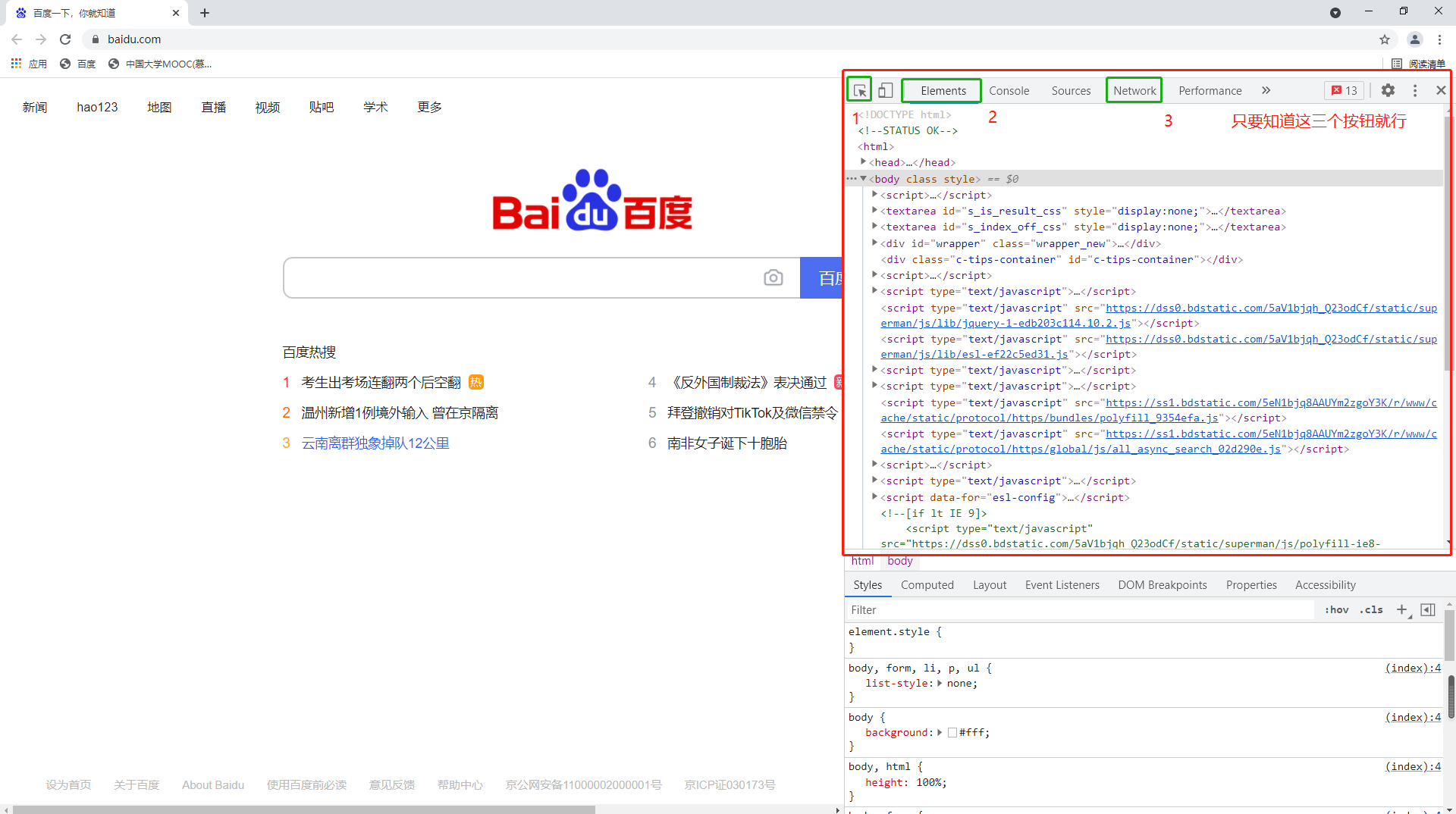Open the Apps bookmarks shortcut

tap(29, 64)
